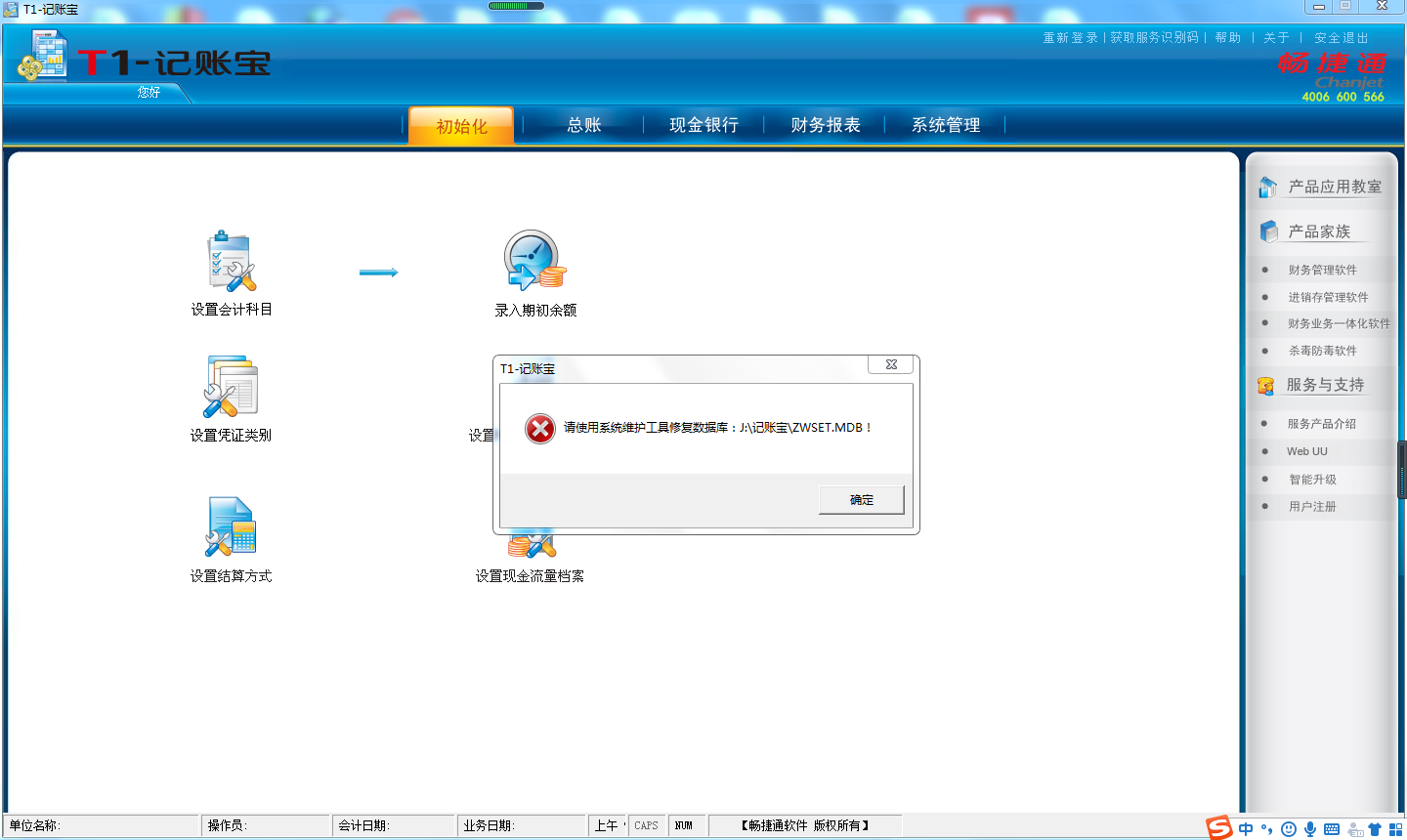The width and height of the screenshot is (1407, 840).
Task: Open the 设置凭证类别 icon
Action: click(x=231, y=387)
